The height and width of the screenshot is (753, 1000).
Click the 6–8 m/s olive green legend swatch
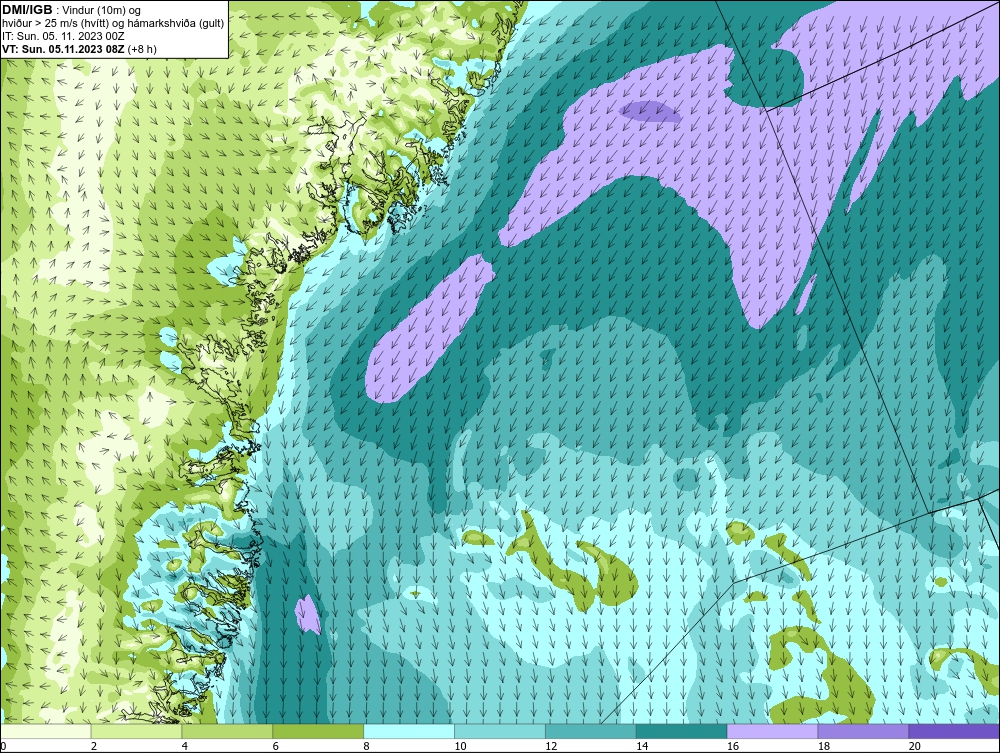click(x=318, y=731)
